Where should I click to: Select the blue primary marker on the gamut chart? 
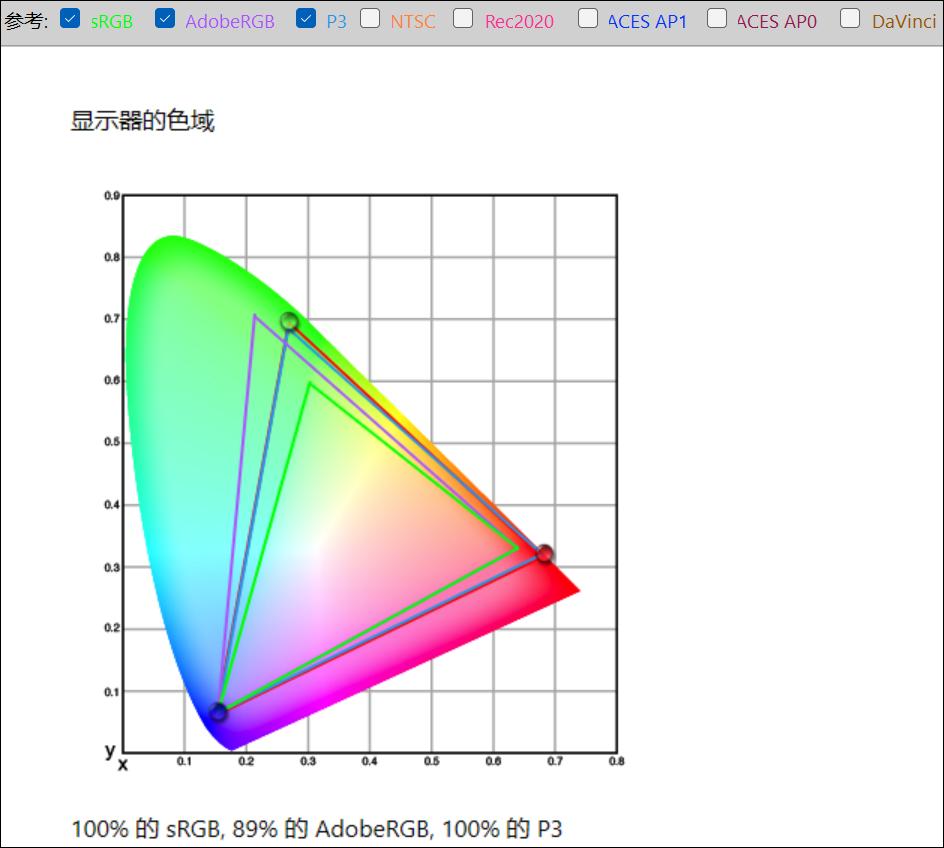pyautogui.click(x=218, y=713)
